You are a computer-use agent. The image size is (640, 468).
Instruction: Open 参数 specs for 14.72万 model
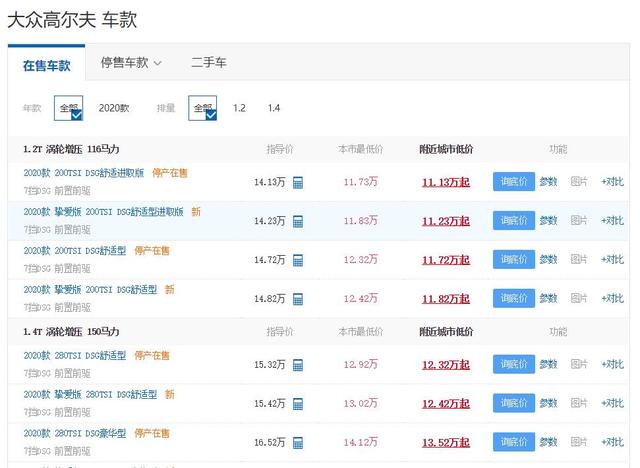pyautogui.click(x=548, y=260)
